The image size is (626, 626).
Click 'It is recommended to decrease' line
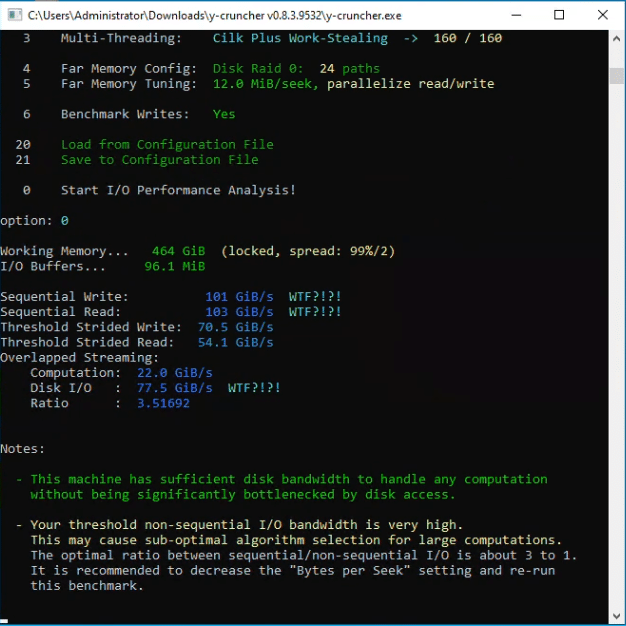[x=293, y=571]
